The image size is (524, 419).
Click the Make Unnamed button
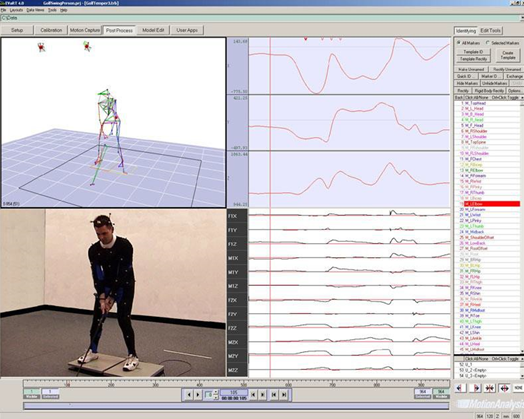pos(471,69)
